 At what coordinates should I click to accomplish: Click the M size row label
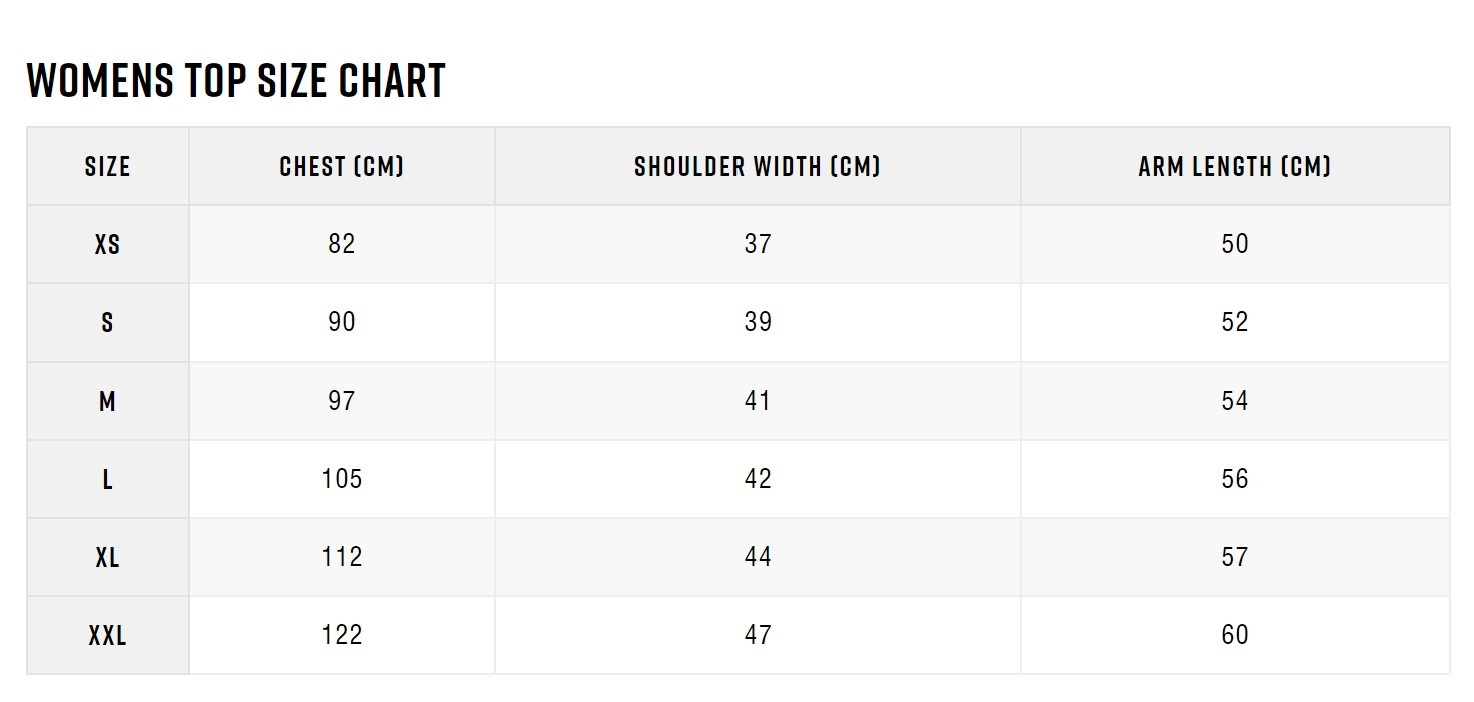(x=108, y=401)
